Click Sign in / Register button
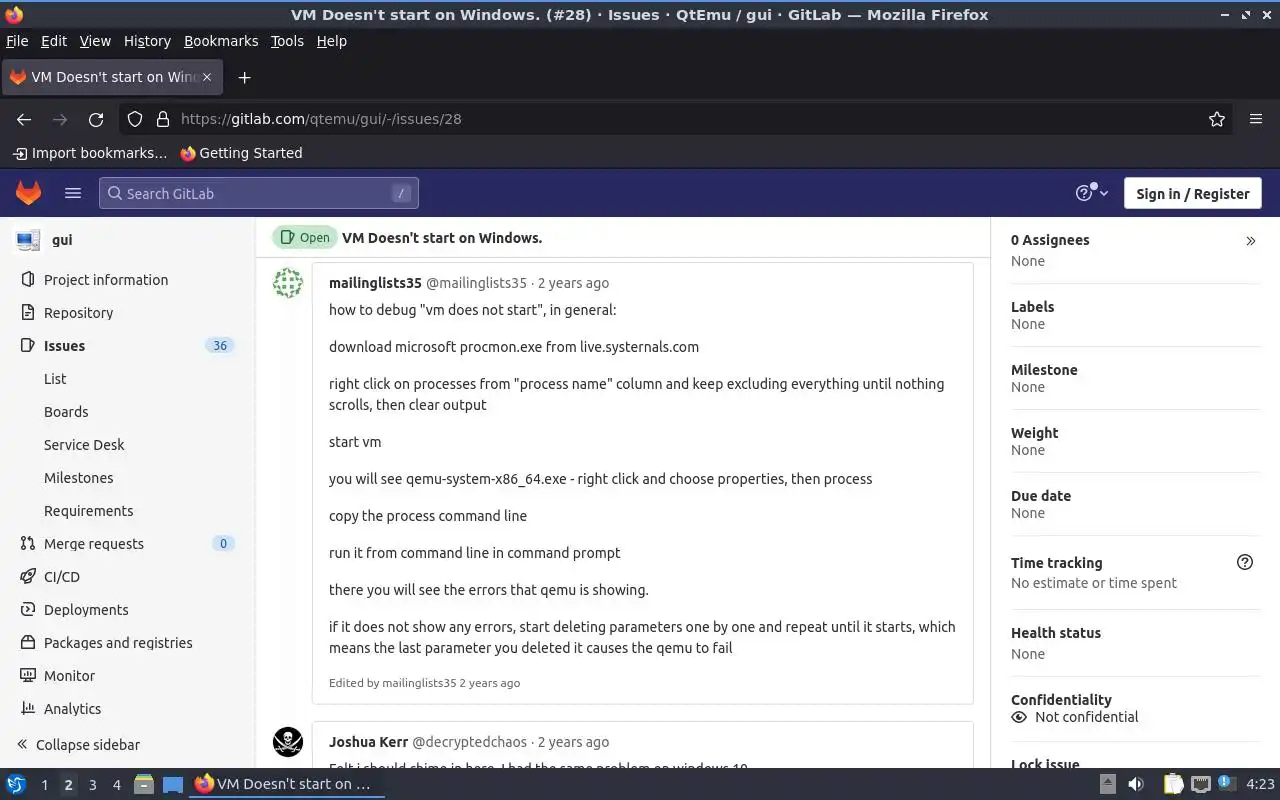Image resolution: width=1280 pixels, height=800 pixels. click(1192, 193)
